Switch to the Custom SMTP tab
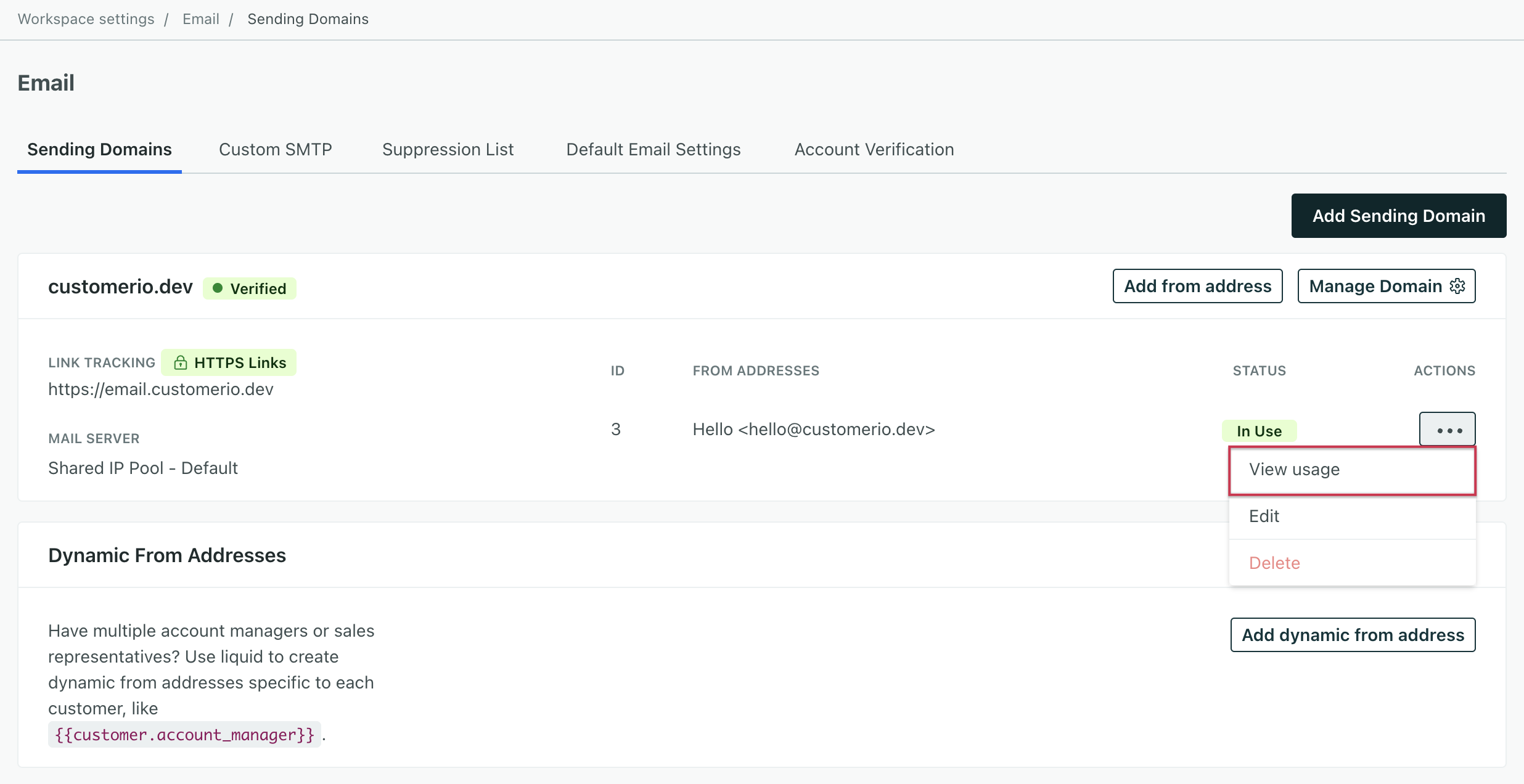 275,150
